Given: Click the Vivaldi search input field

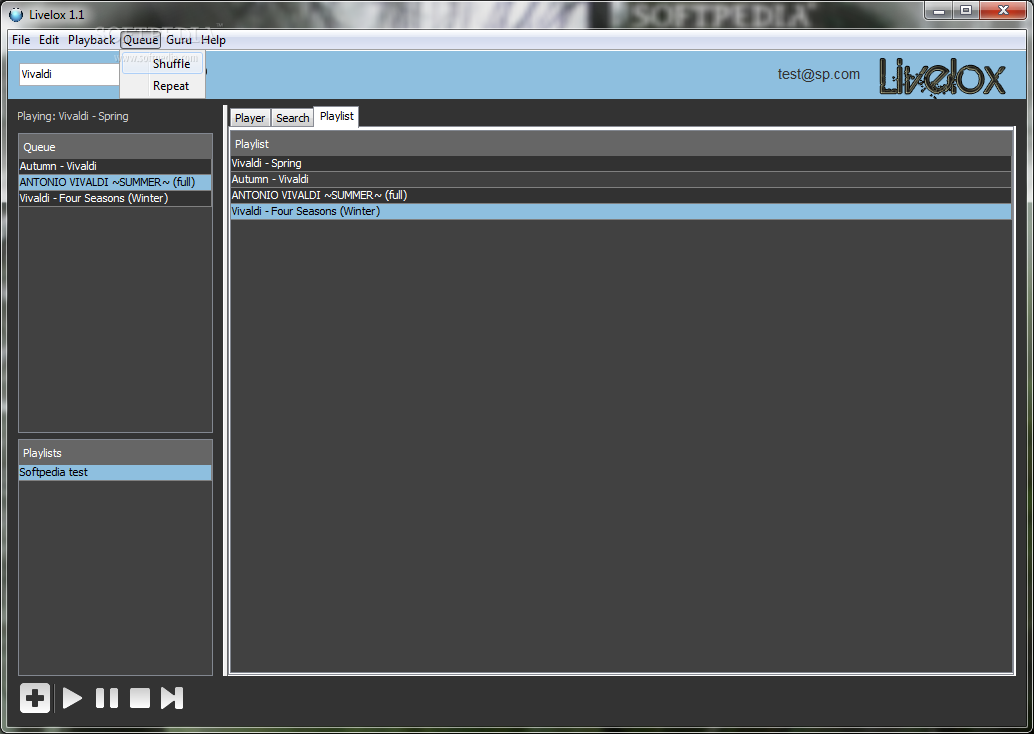Looking at the screenshot, I should click(69, 74).
